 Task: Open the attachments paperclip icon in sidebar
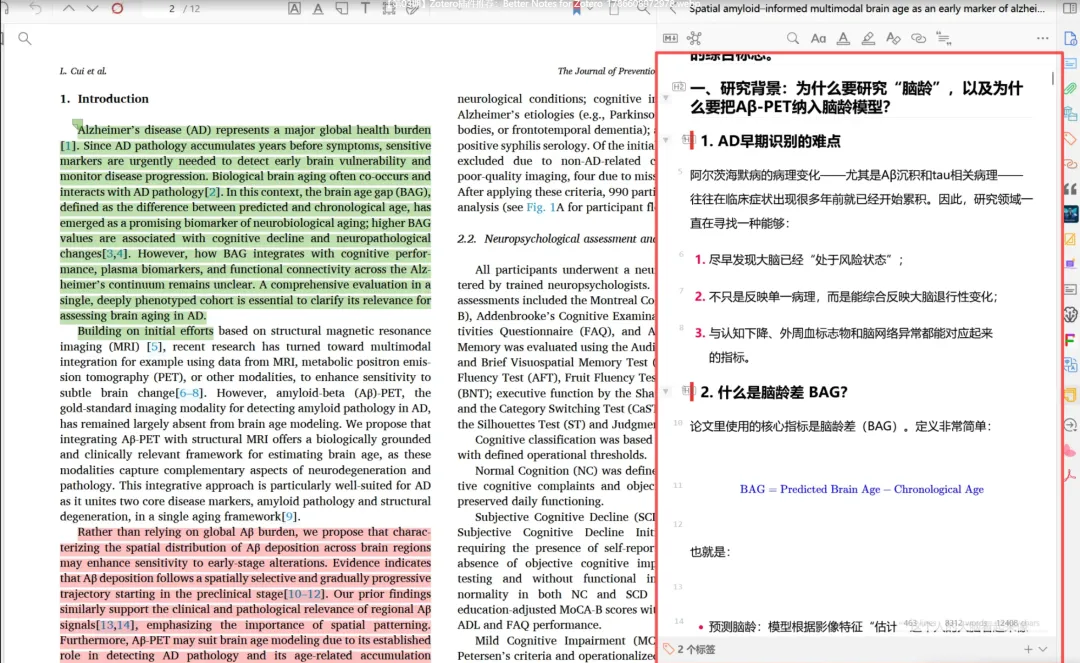(x=1070, y=88)
